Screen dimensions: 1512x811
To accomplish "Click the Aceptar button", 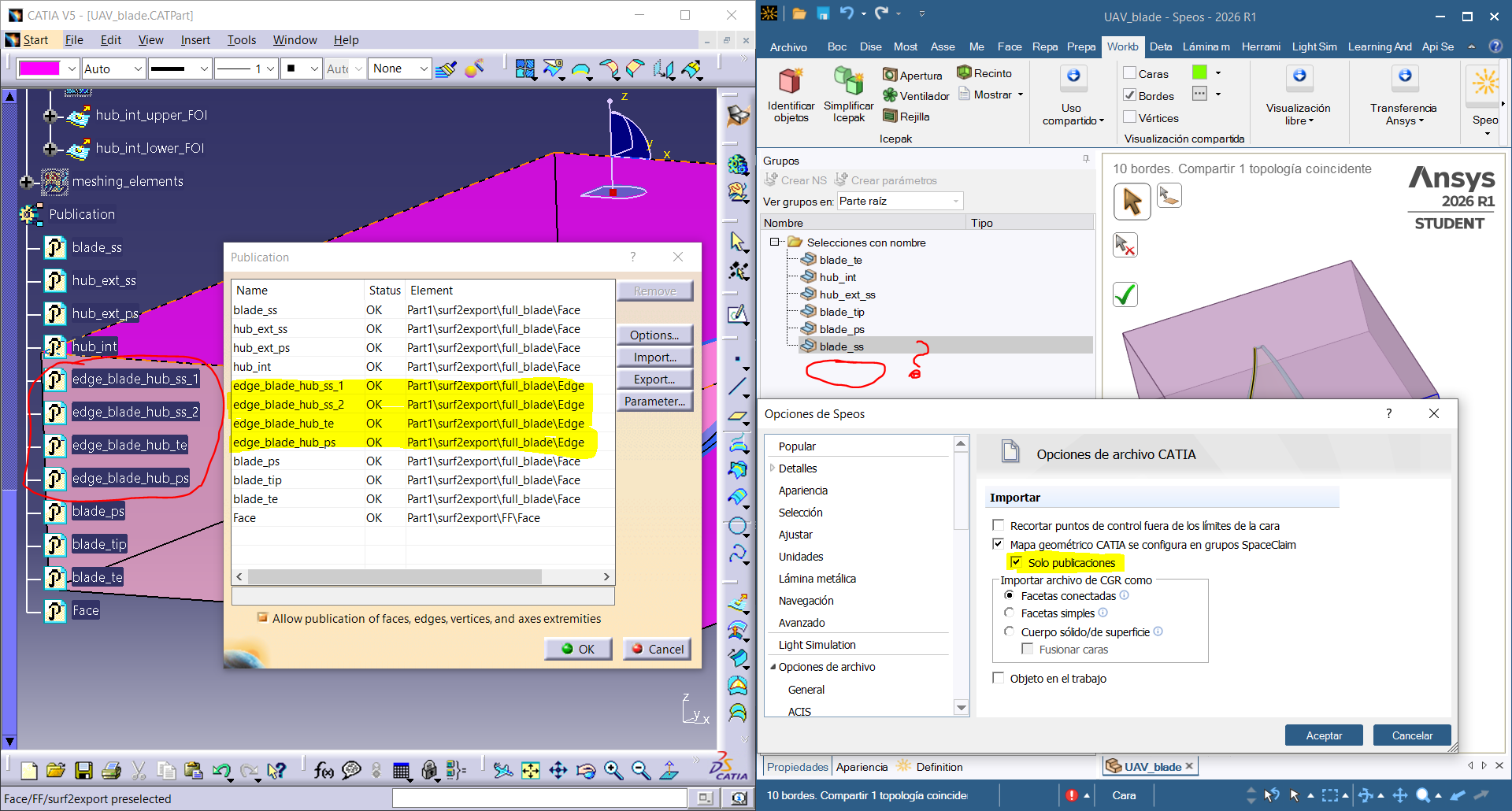I will 1324,735.
